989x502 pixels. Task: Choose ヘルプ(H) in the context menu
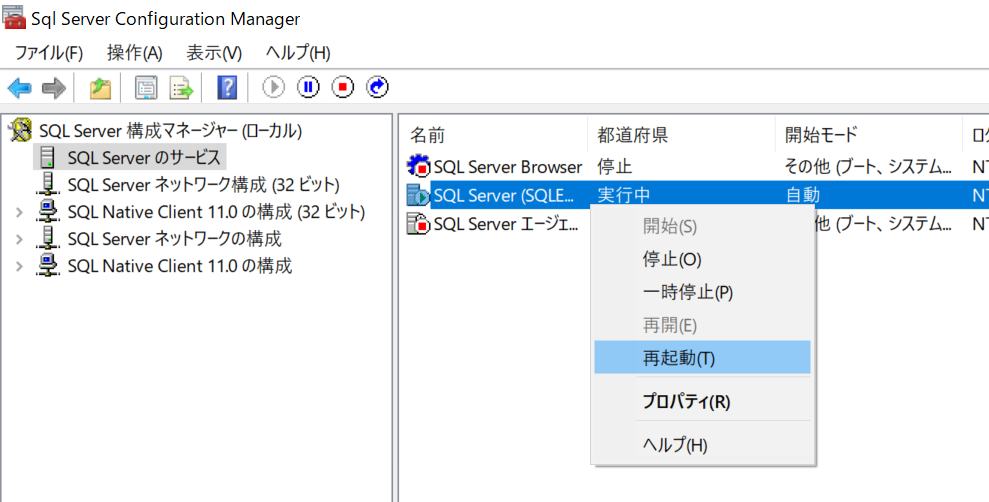point(703,445)
